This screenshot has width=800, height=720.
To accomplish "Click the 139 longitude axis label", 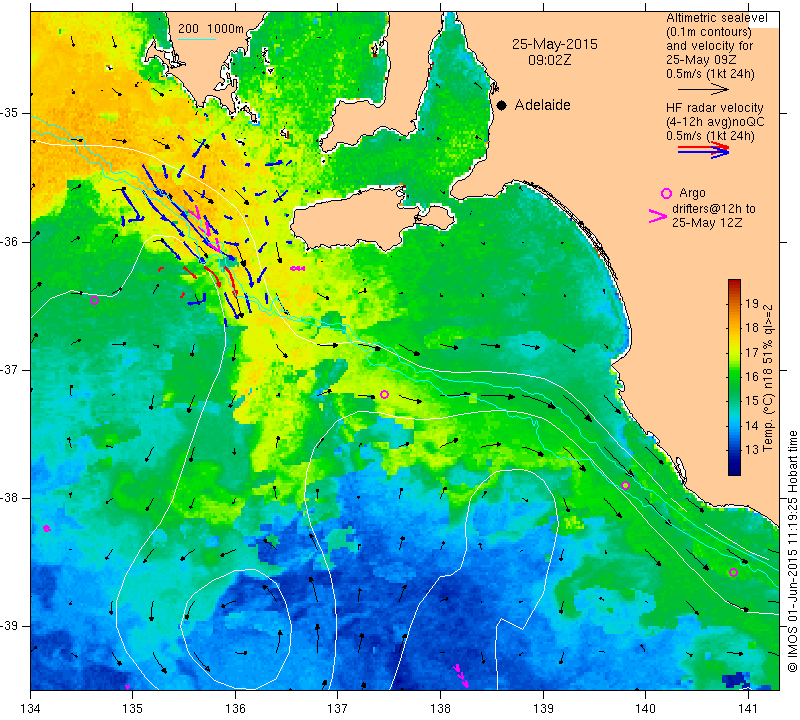I will (543, 709).
